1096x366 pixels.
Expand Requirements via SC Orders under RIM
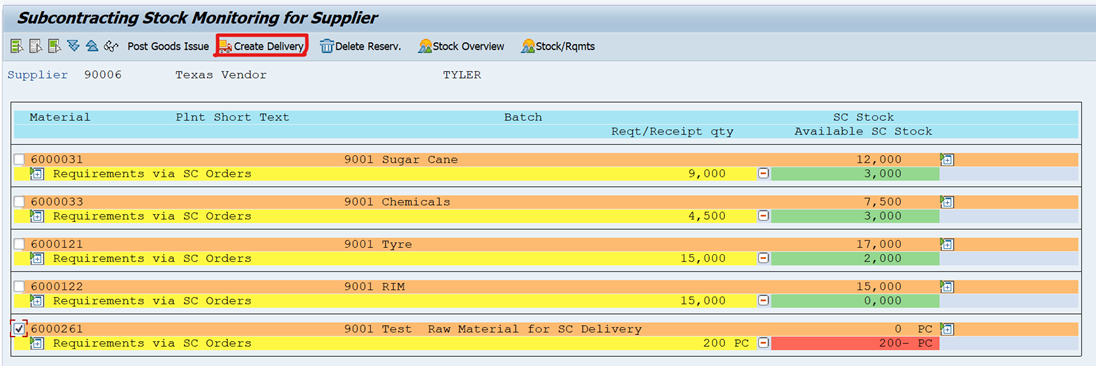[37, 301]
